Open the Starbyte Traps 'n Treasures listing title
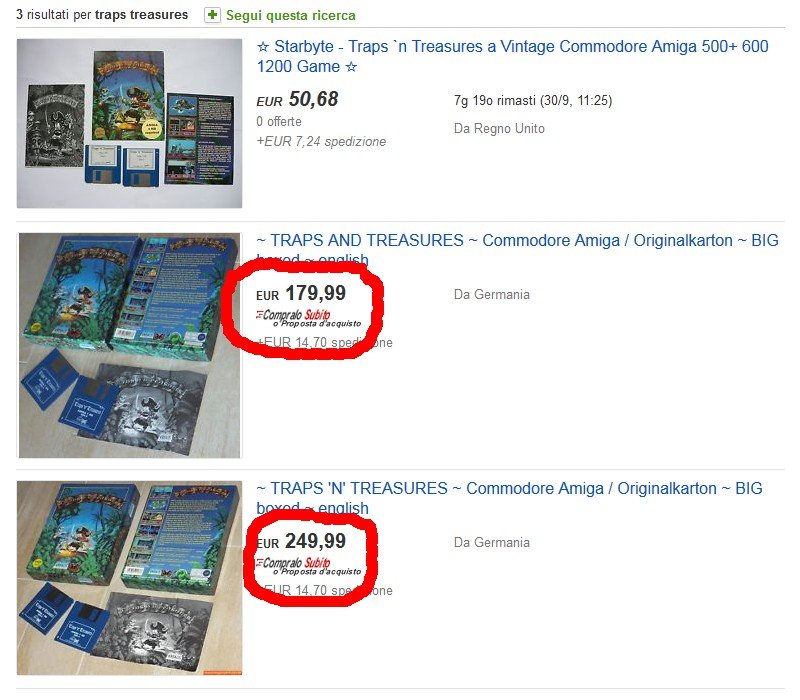 tap(512, 56)
